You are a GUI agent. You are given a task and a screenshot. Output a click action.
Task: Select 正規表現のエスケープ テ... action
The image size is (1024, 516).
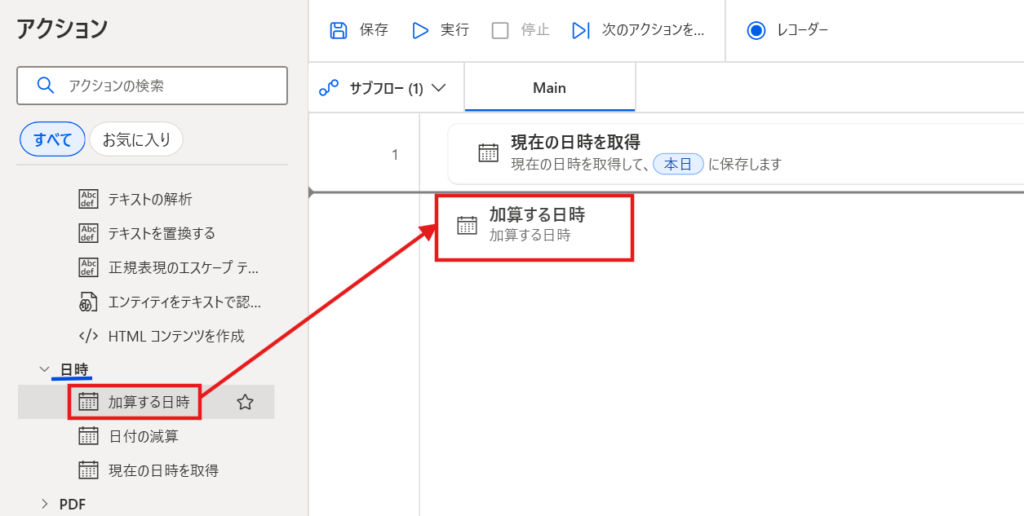click(185, 267)
